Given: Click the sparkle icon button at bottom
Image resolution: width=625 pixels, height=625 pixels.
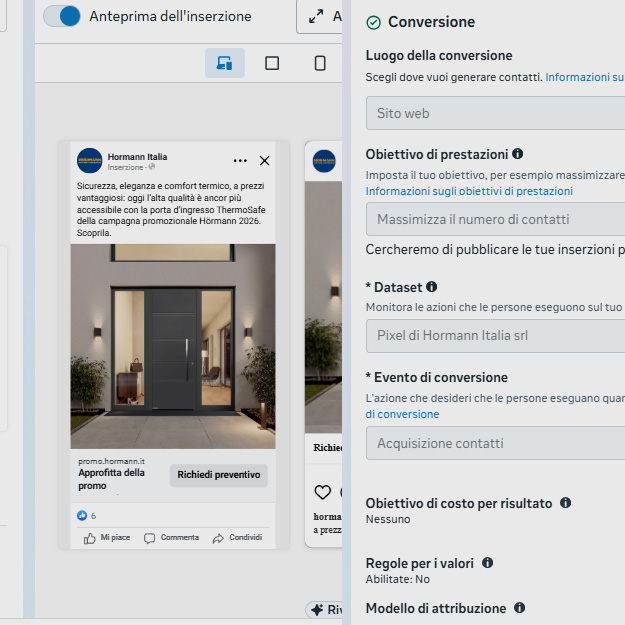Looking at the screenshot, I should [324, 609].
